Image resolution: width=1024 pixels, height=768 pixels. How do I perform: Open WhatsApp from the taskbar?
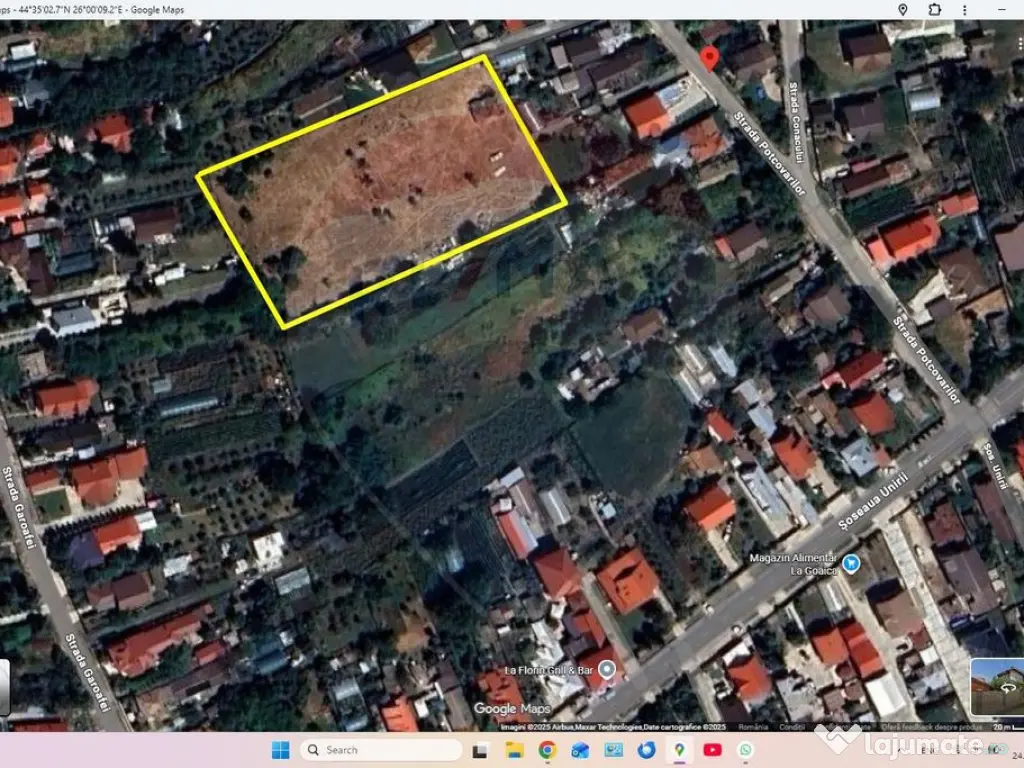[745, 750]
